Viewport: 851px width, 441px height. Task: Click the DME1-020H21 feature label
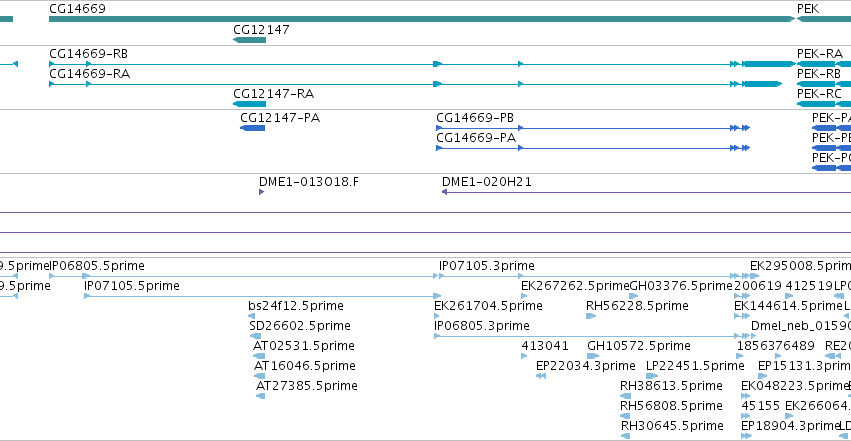[x=487, y=182]
